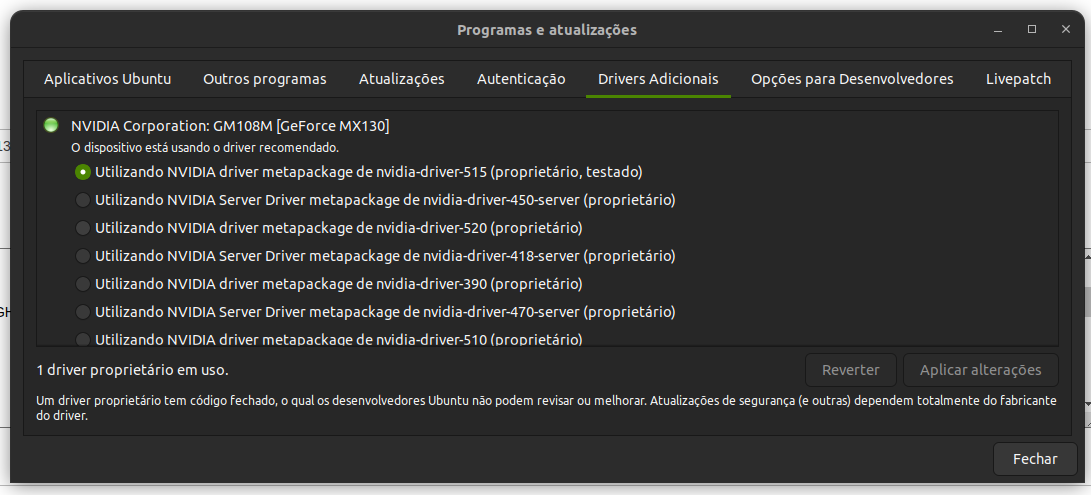Image resolution: width=1091 pixels, height=495 pixels.
Task: Open the Atualizações tab
Action: tap(401, 79)
